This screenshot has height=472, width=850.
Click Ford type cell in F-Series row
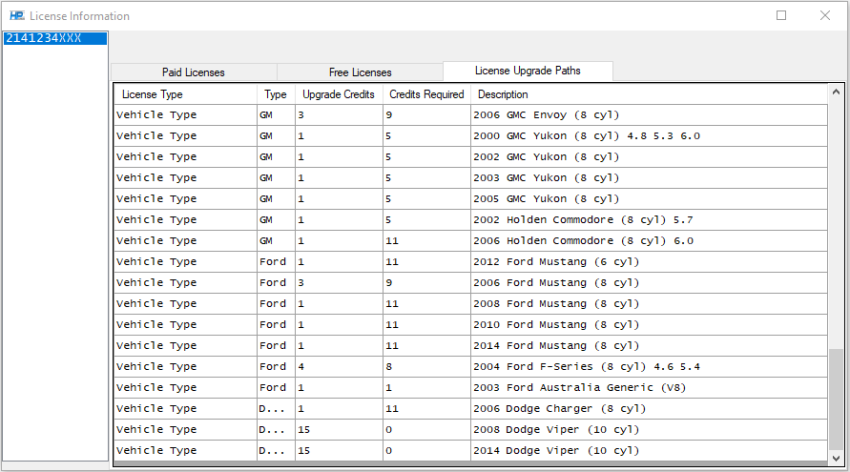276,367
